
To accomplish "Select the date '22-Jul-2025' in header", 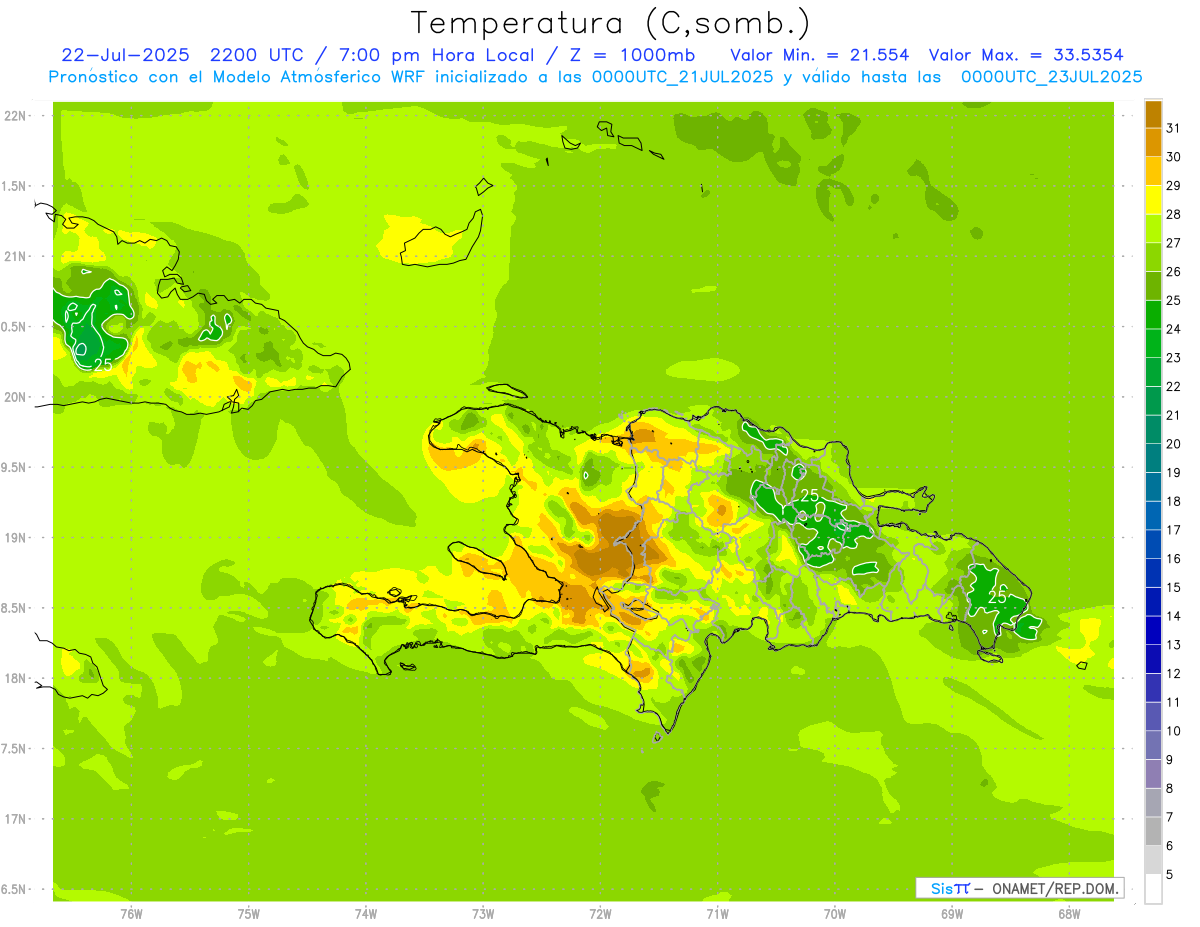I will (125, 55).
